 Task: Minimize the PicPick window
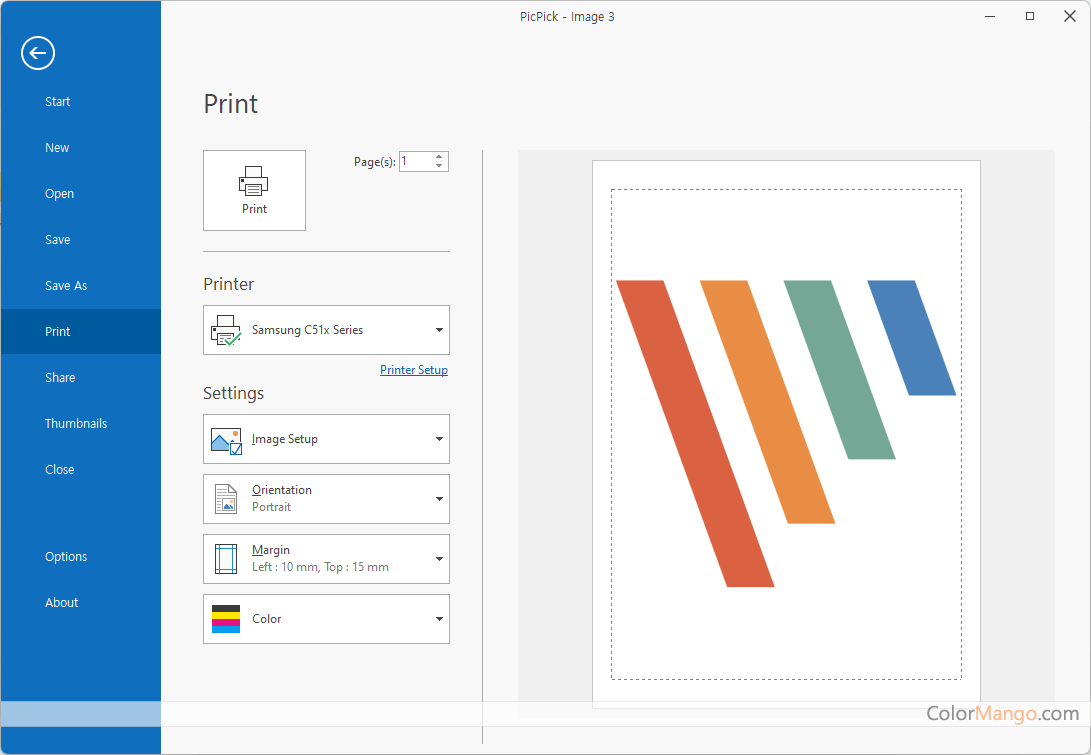pos(990,16)
